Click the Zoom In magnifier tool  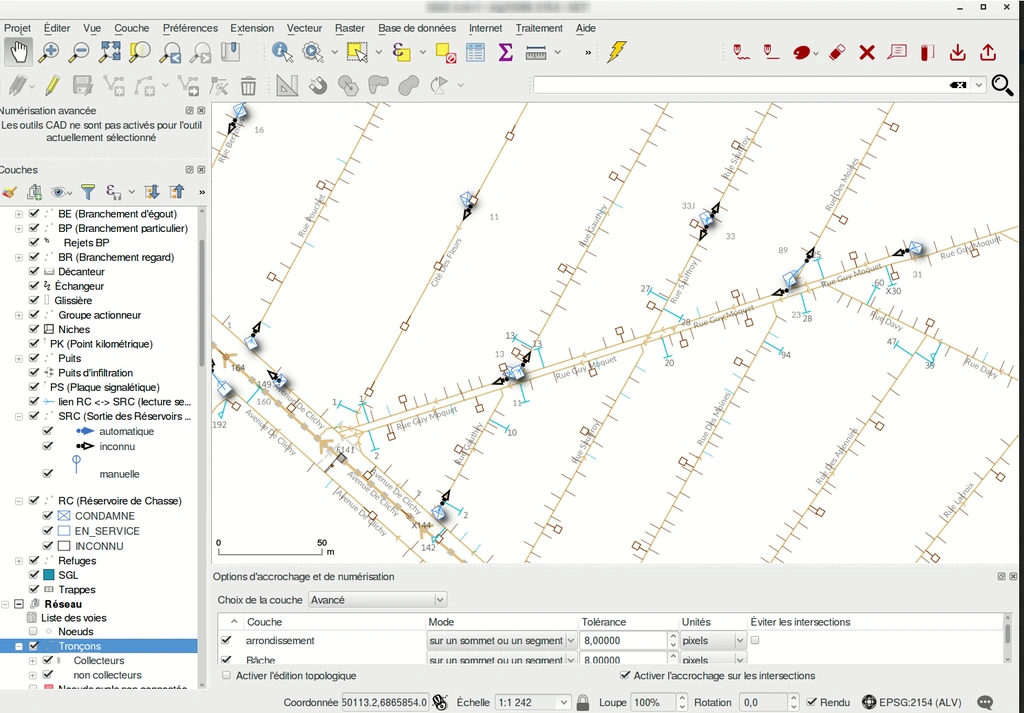[48, 52]
